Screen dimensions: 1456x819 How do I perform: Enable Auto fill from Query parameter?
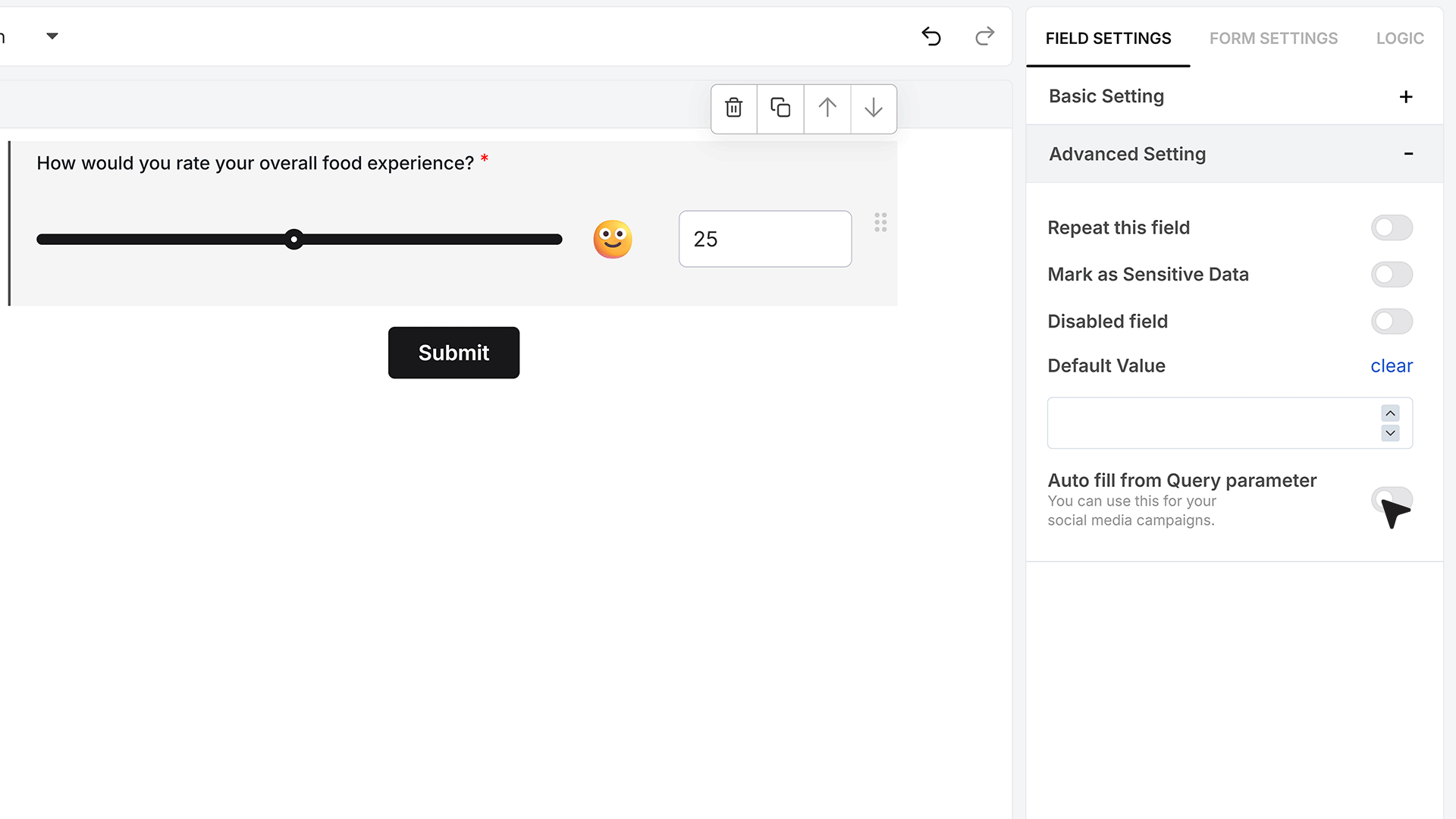click(1392, 500)
